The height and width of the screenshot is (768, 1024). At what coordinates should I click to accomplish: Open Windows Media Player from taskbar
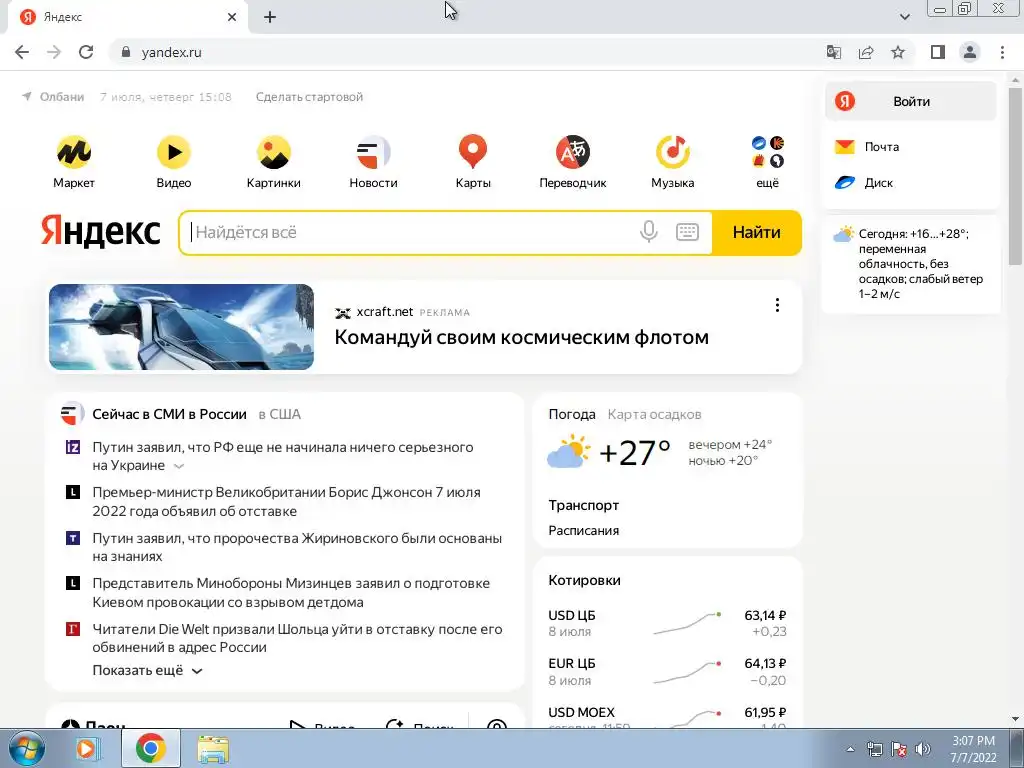(86, 748)
